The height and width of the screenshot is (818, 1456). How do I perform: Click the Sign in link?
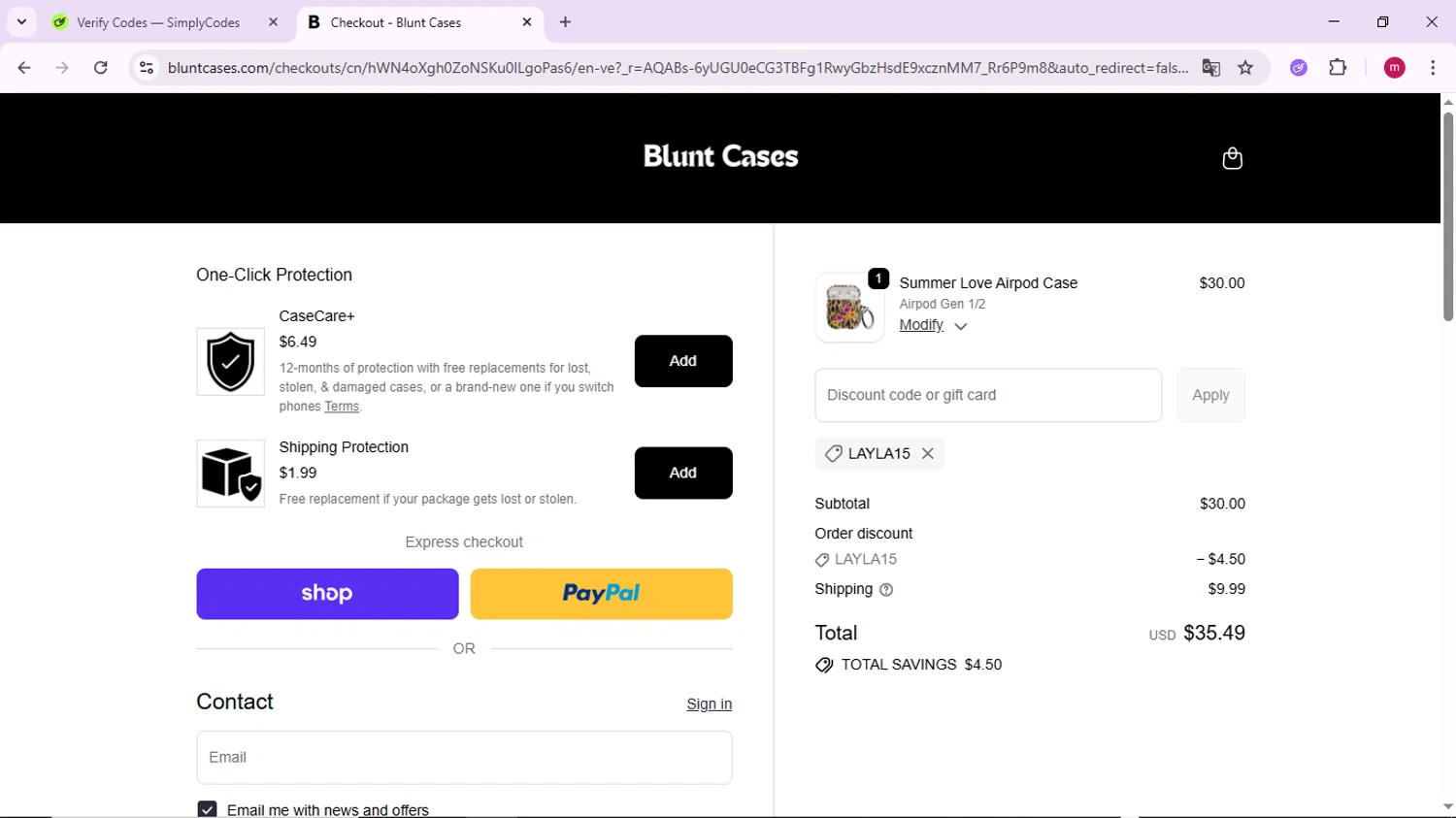click(710, 704)
